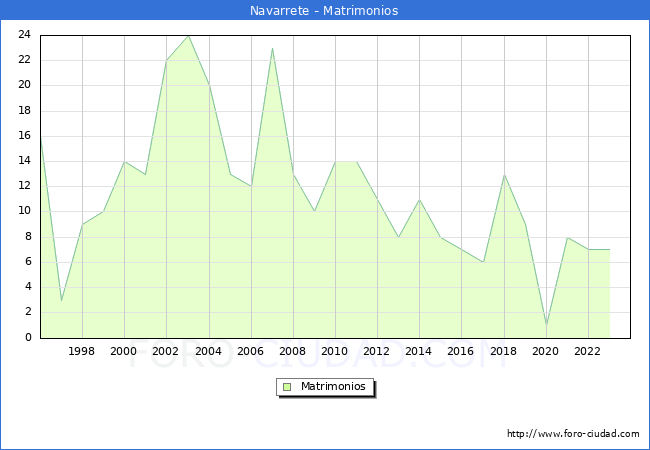This screenshot has height=450, width=650.
Task: Click the 2018 peak data point at 13
Action: (x=504, y=174)
